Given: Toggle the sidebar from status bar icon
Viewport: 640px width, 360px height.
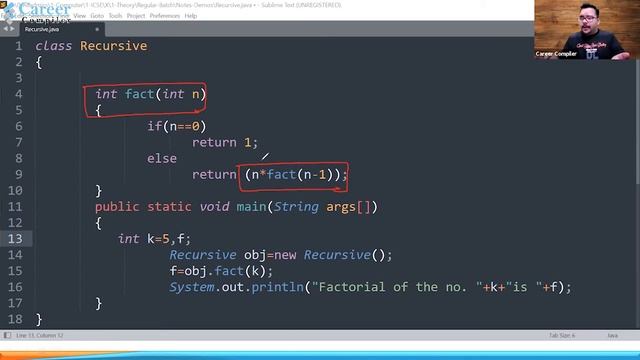Looking at the screenshot, I should tap(7, 335).
